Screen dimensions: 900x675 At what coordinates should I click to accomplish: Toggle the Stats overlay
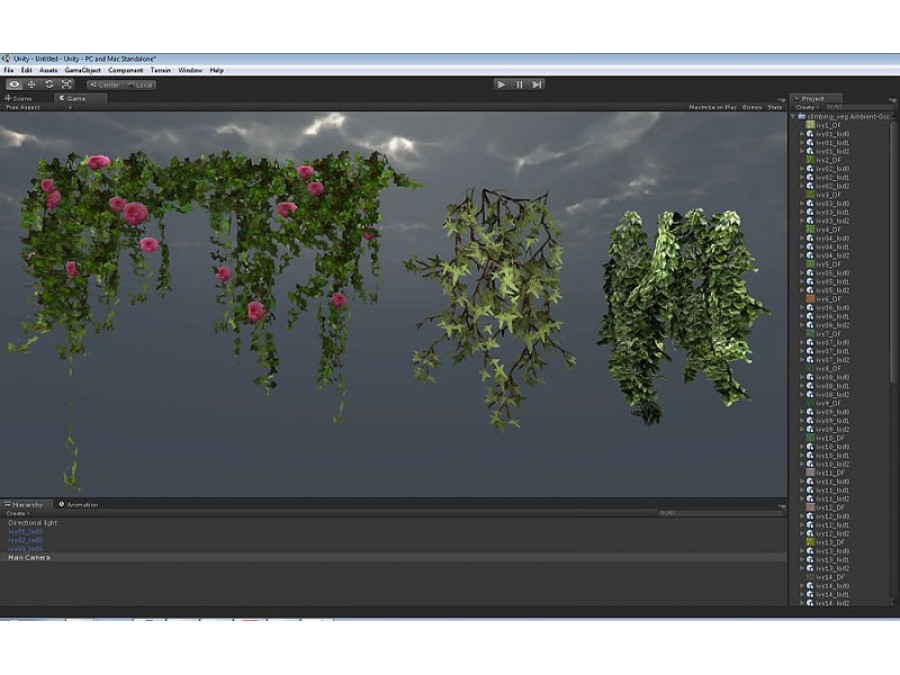tap(775, 107)
